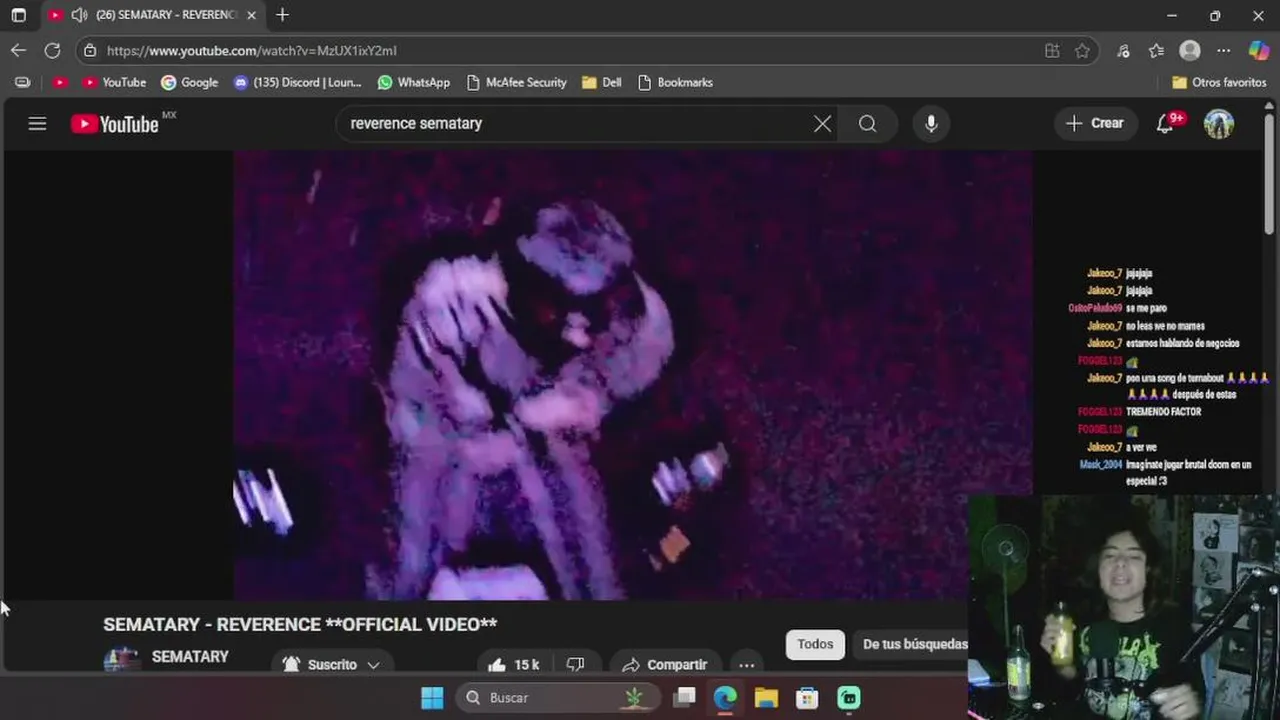This screenshot has height=720, width=1280.
Task: Open the Bookmarks page shortcut
Action: (x=675, y=82)
